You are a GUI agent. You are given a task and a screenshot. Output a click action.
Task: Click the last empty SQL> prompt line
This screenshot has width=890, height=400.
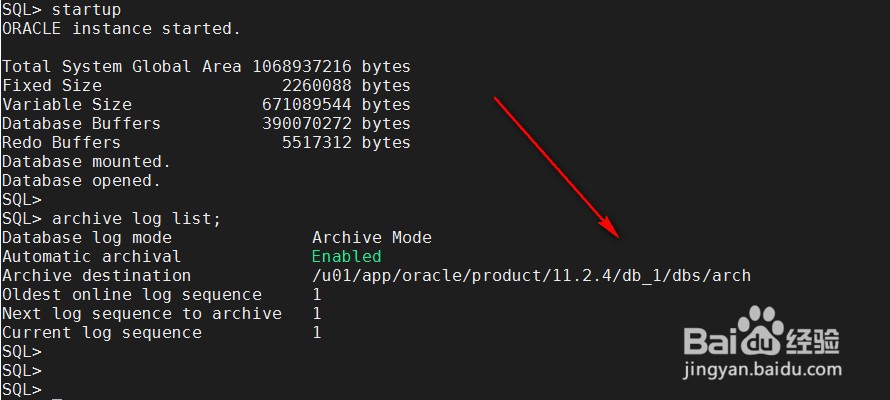click(x=22, y=390)
